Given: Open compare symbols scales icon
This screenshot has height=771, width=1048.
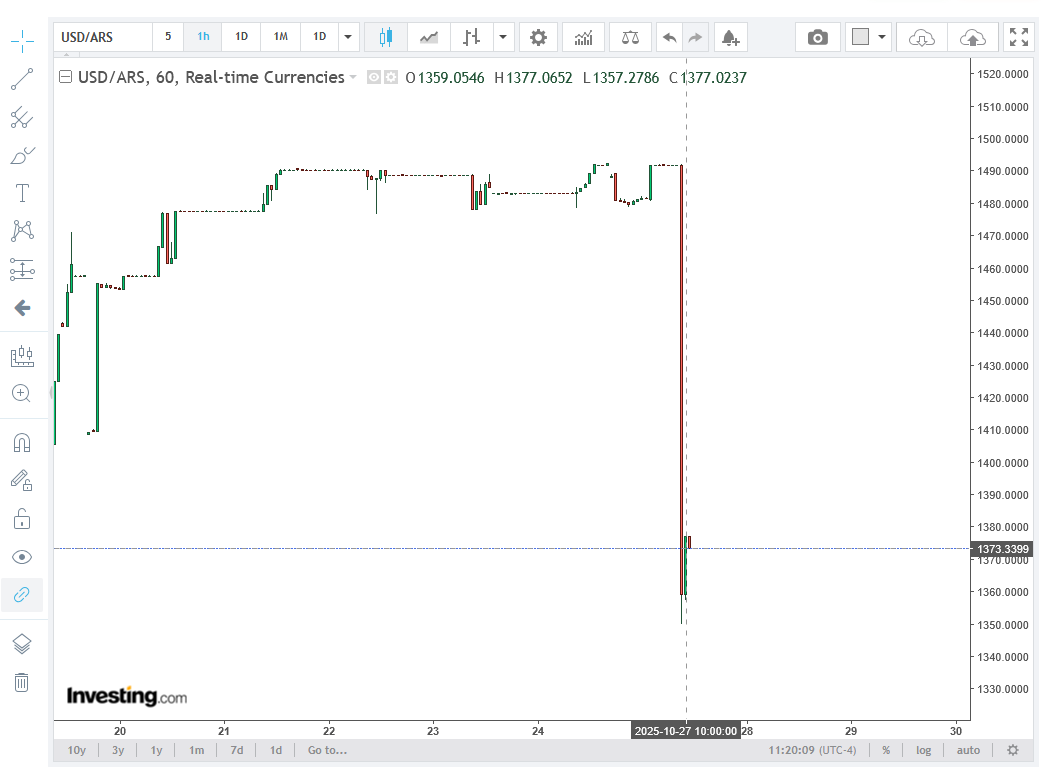Looking at the screenshot, I should coord(630,37).
